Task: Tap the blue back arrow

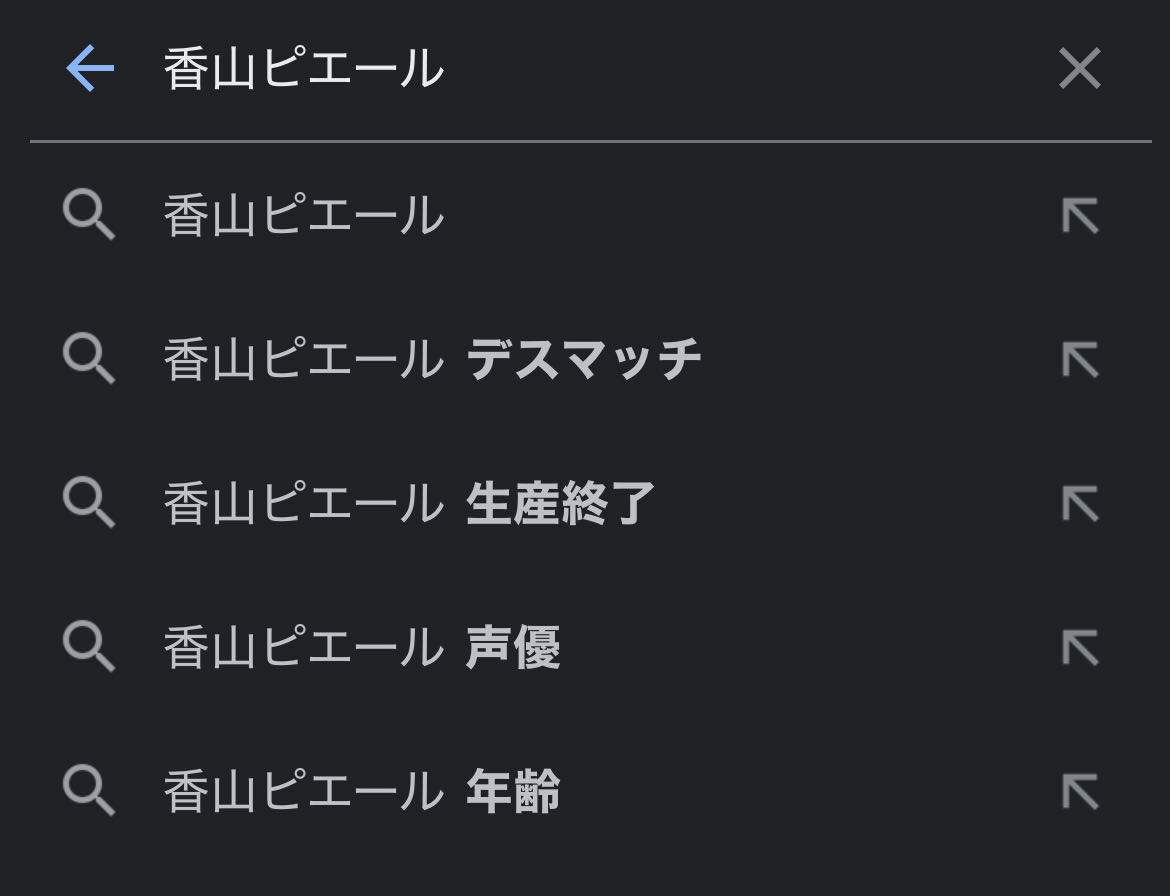Action: point(90,69)
